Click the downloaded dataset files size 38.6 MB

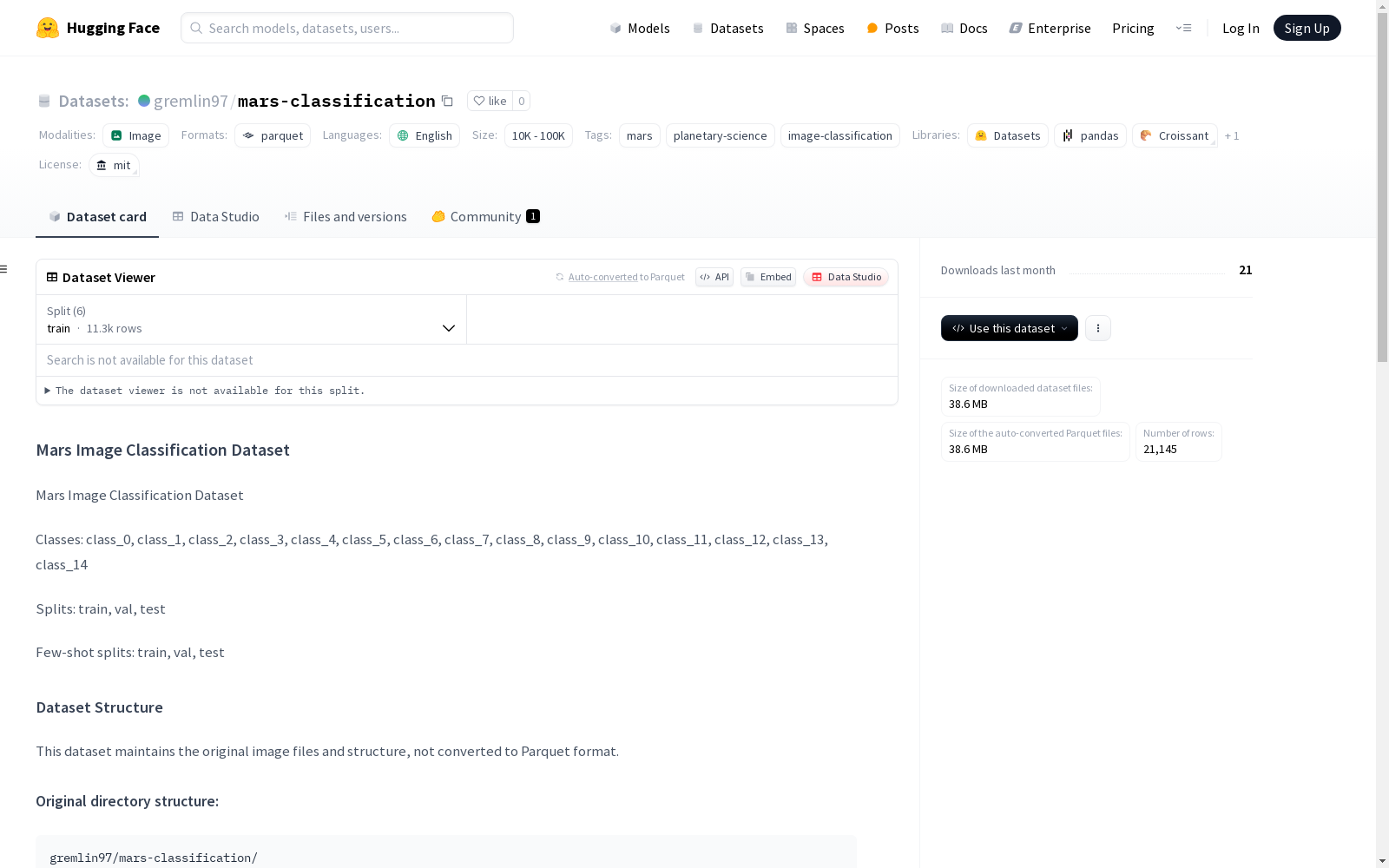pos(1021,397)
